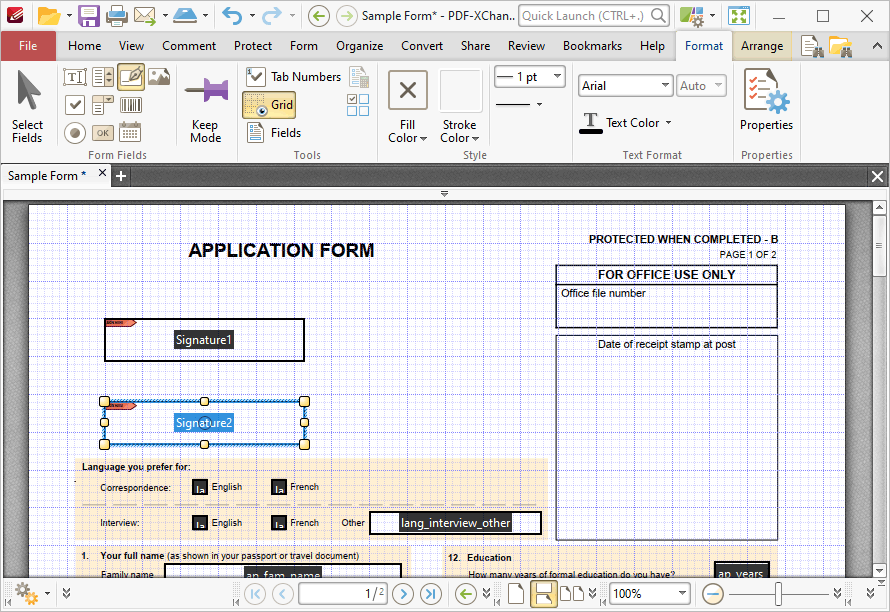Click the Select Fields arrow tool

pyautogui.click(x=27, y=106)
